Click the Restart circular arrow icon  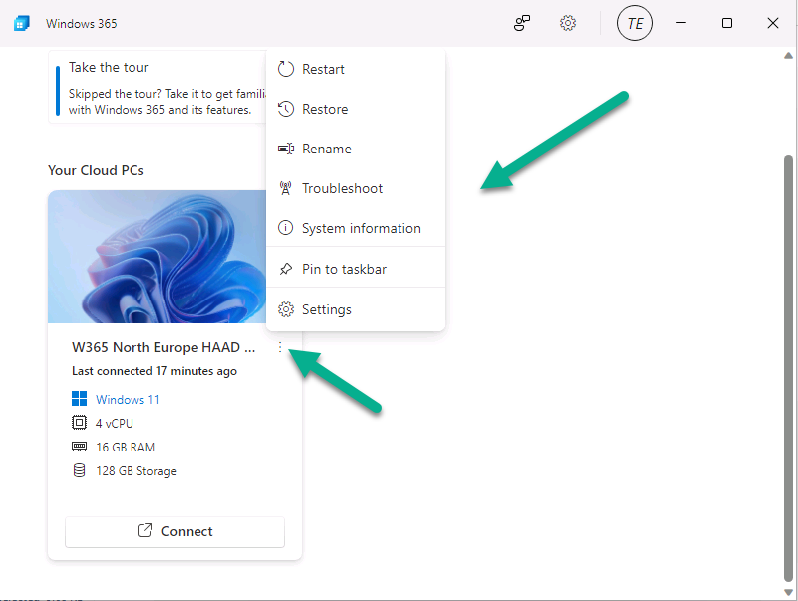286,69
